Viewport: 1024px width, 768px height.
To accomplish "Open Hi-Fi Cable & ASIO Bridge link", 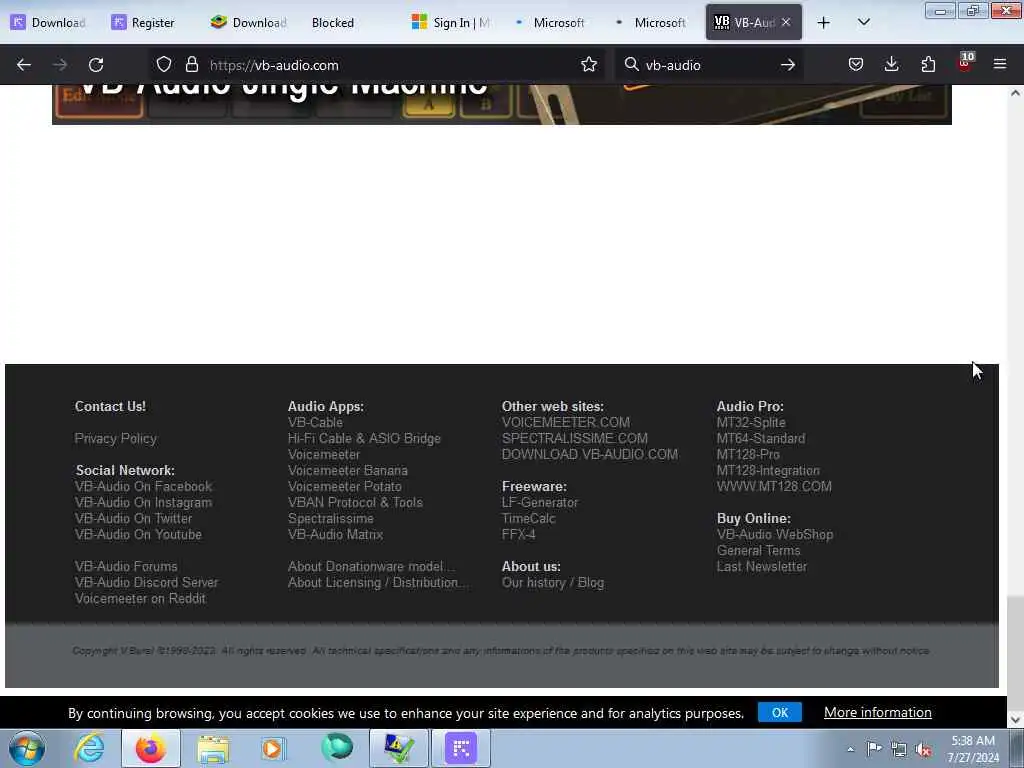I will (364, 438).
